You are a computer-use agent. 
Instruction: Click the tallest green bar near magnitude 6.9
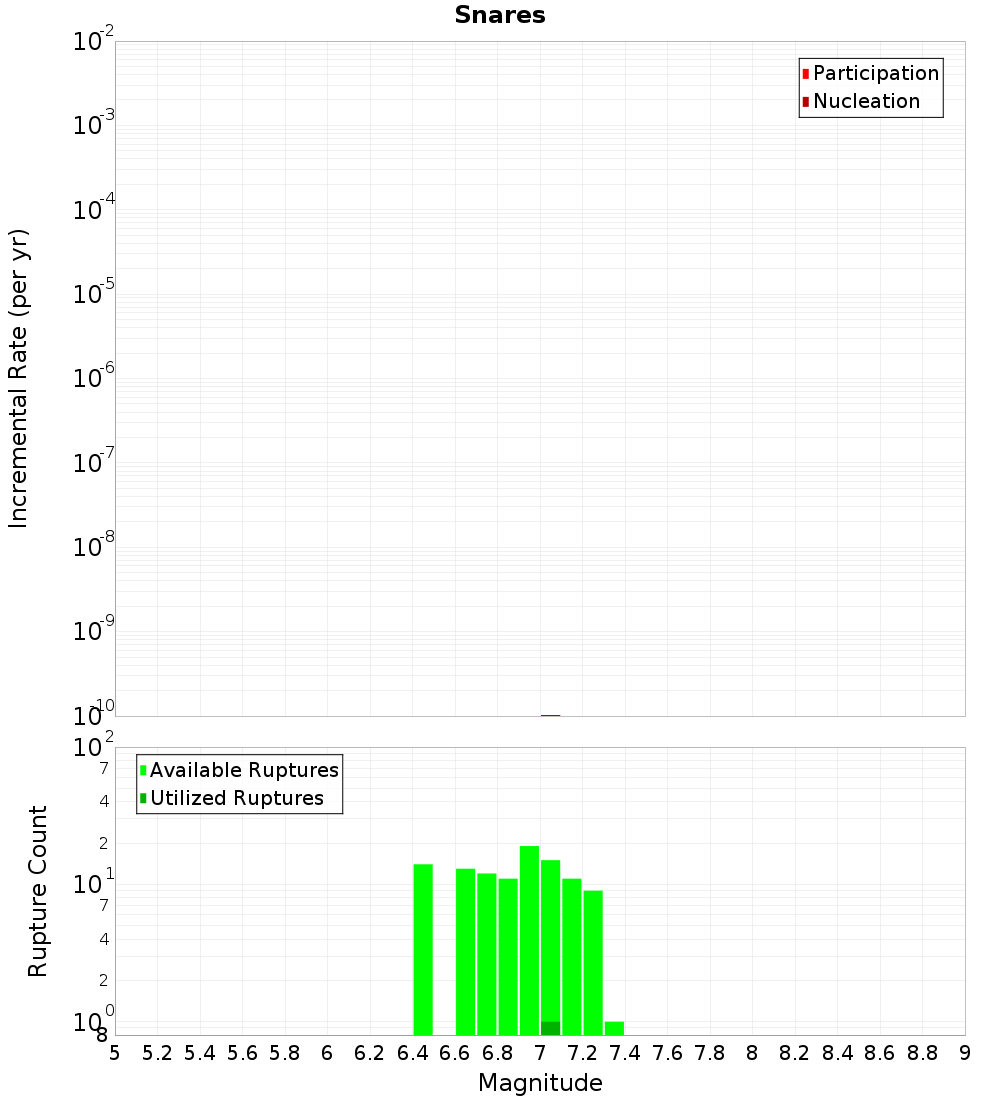point(529,940)
